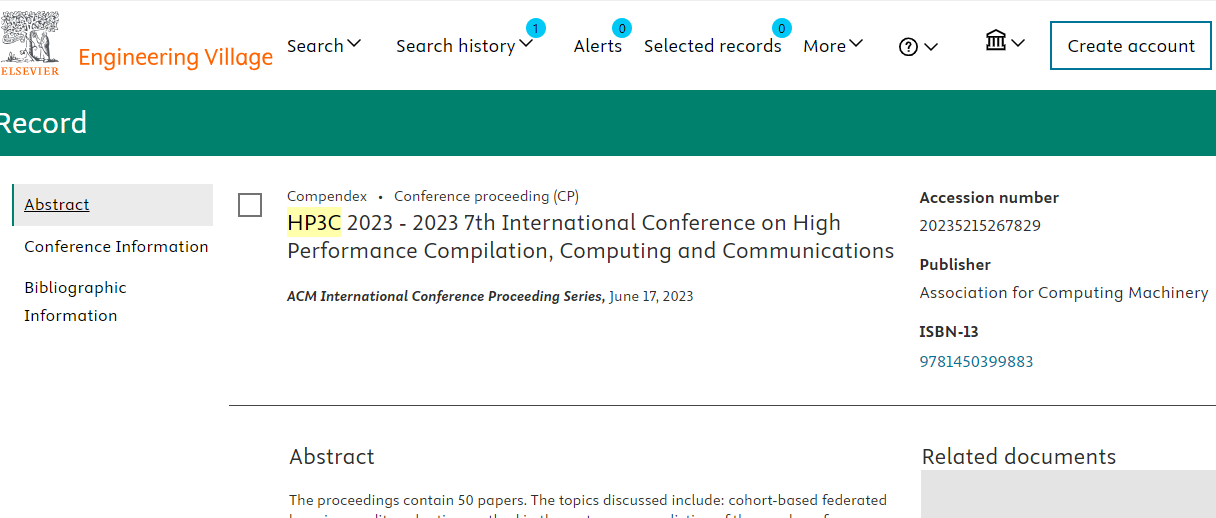This screenshot has width=1216, height=518.
Task: Expand the Search menu
Action: pos(324,45)
